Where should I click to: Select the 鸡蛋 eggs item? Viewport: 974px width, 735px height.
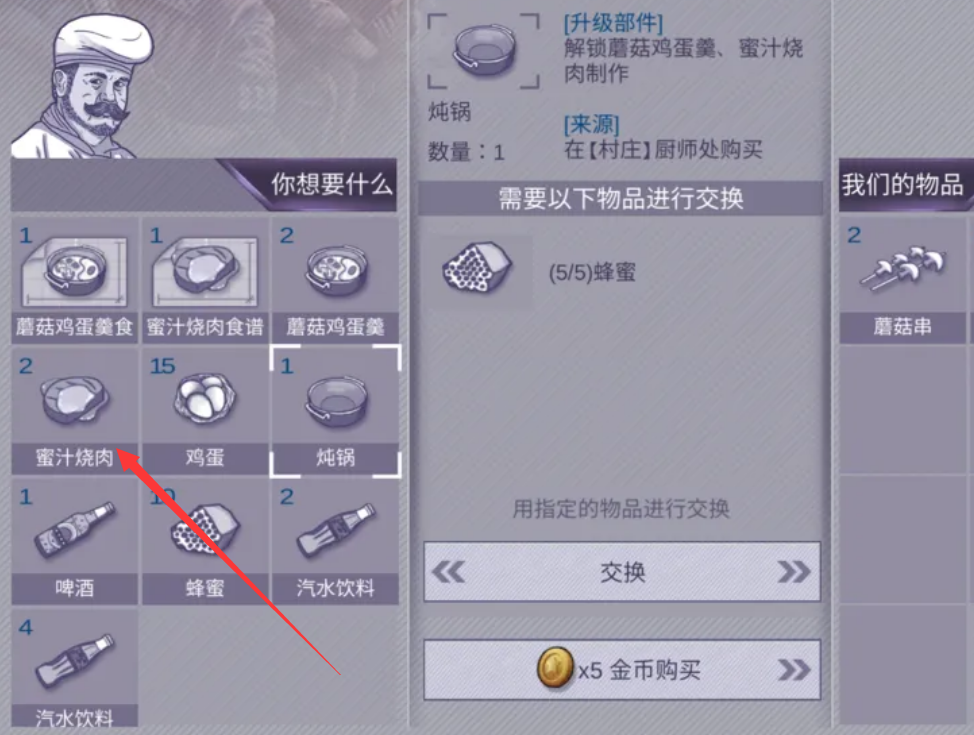pos(205,411)
